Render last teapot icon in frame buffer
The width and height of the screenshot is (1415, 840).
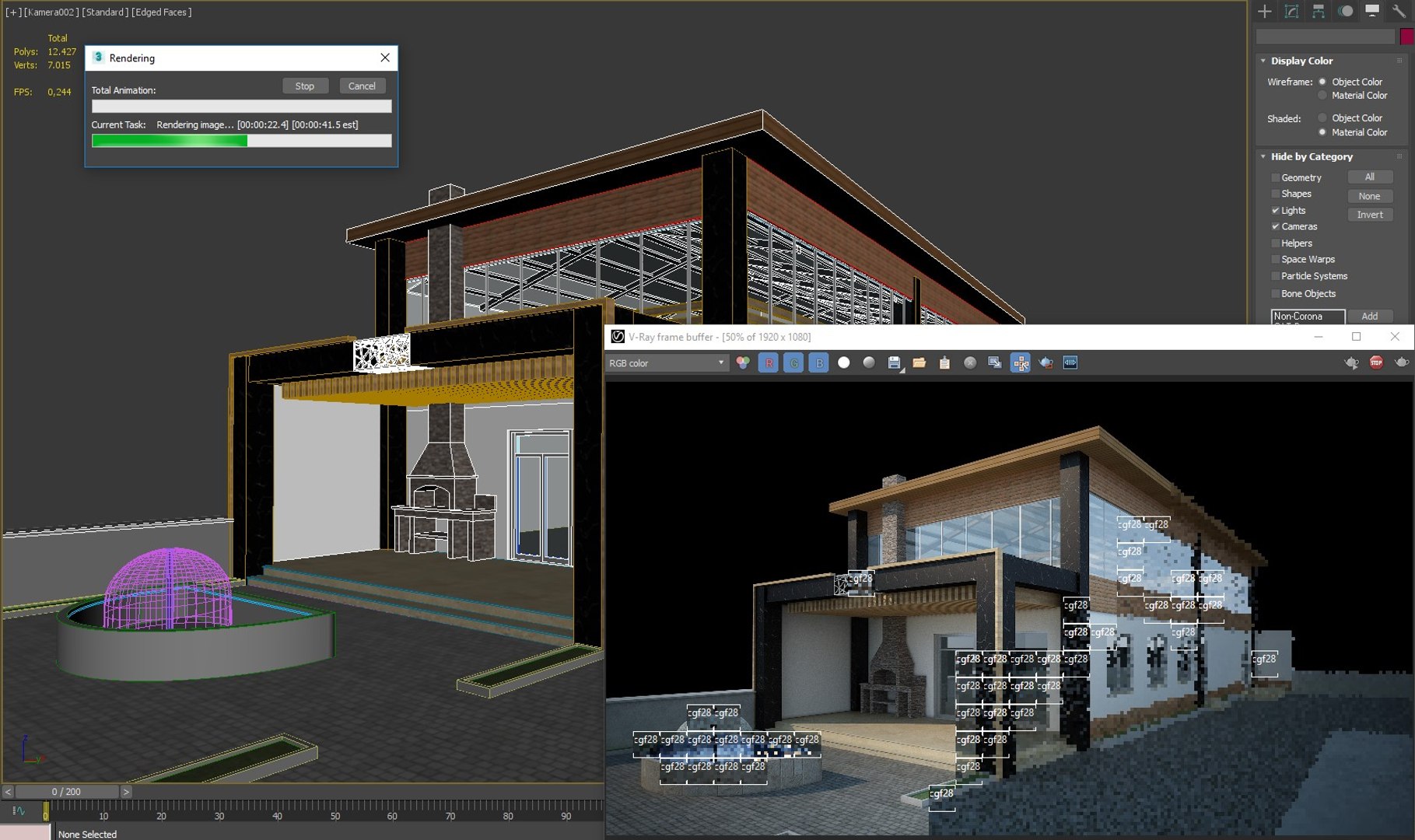pos(1402,362)
